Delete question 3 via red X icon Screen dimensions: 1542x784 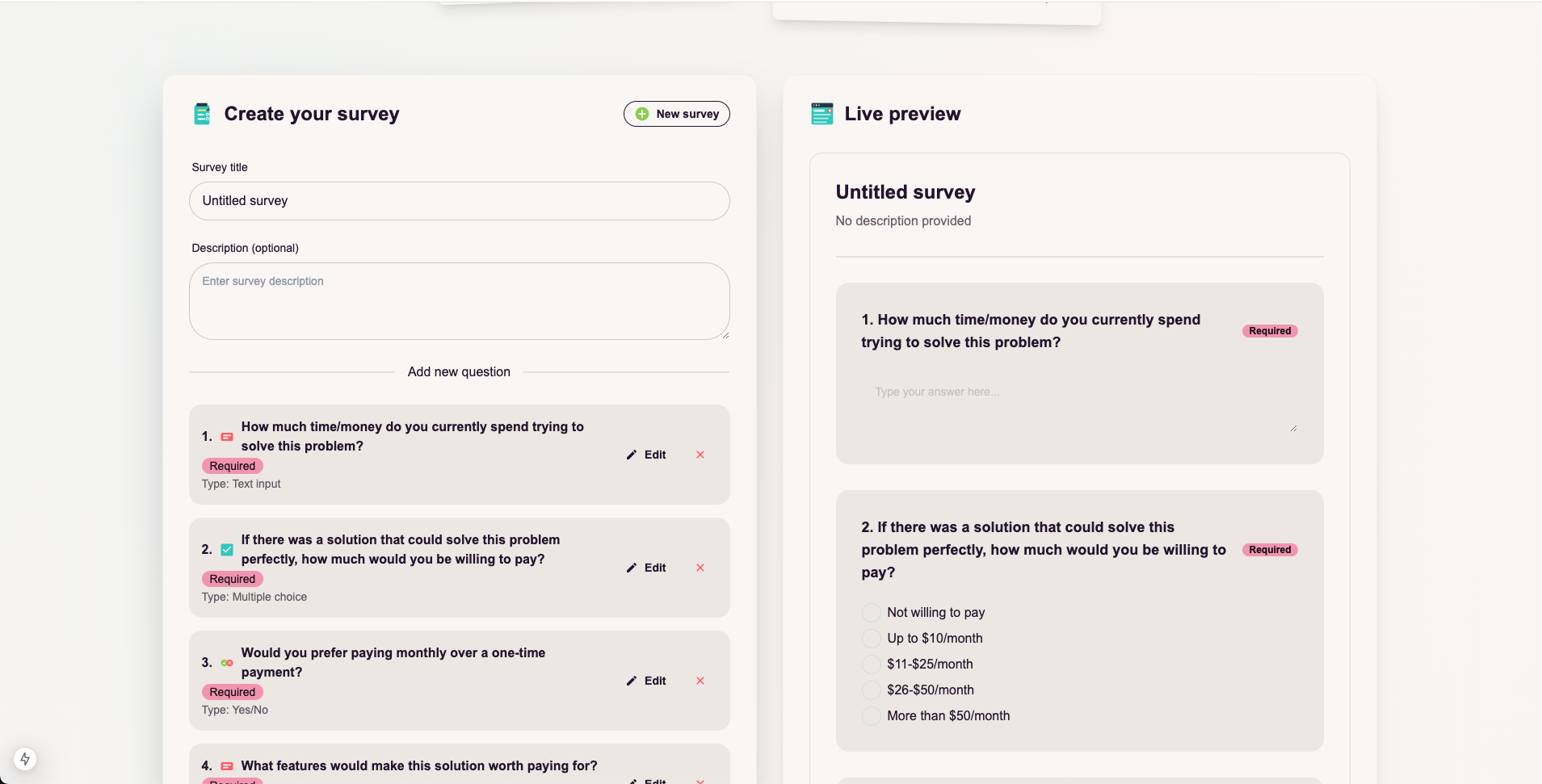pyautogui.click(x=700, y=681)
